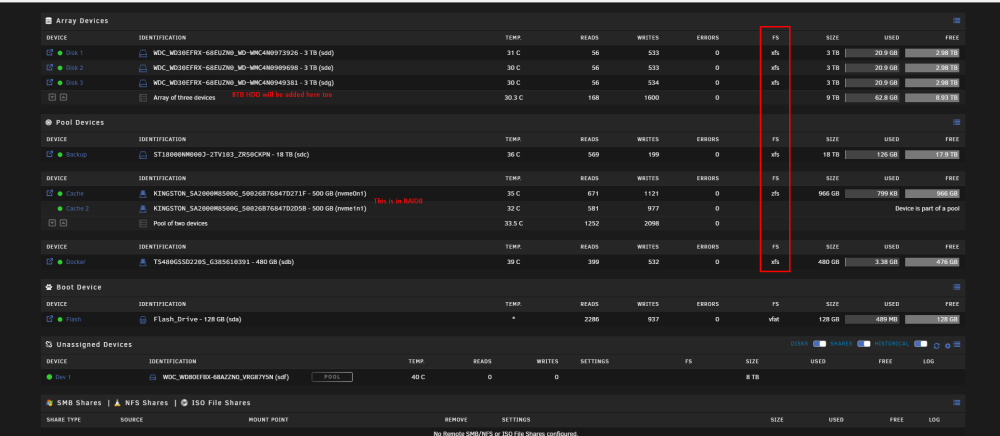The image size is (1000, 436).
Task: Click Cache NVMe drive icon
Action: click(143, 193)
